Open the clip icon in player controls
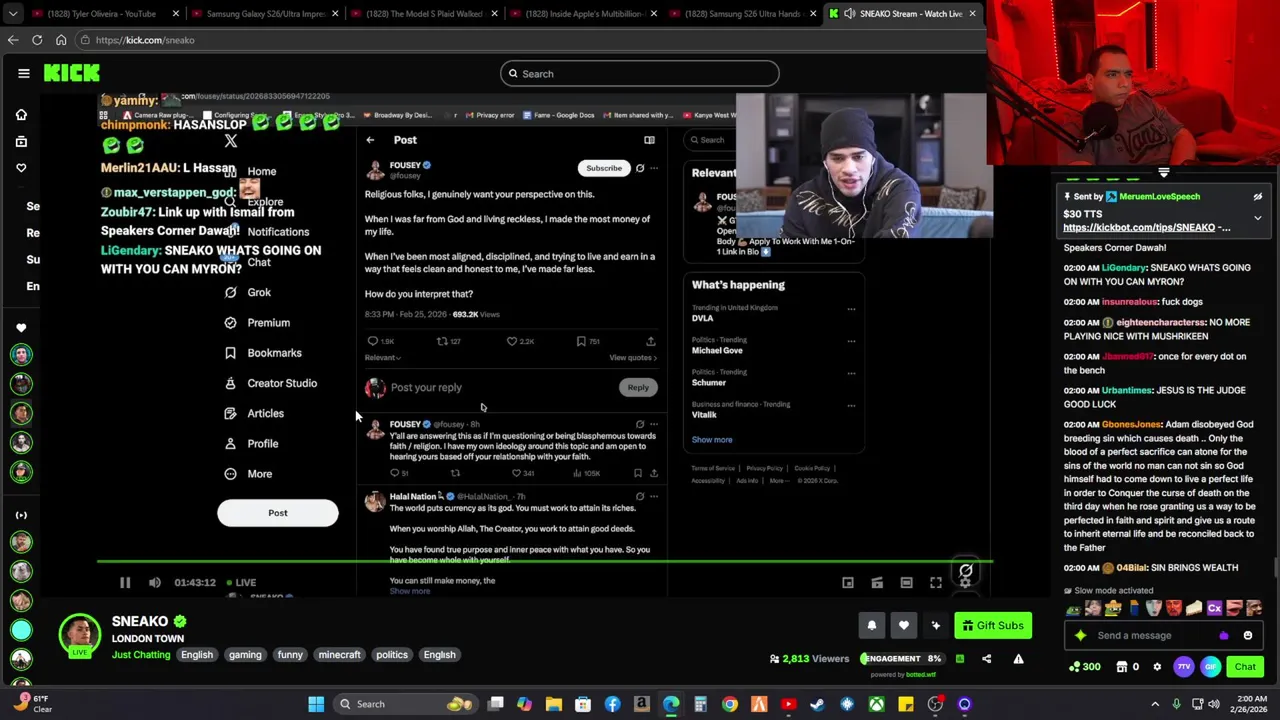The height and width of the screenshot is (720, 1280). [877, 582]
